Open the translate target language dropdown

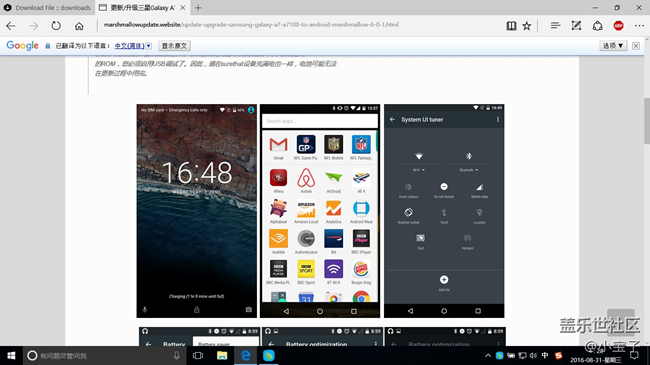click(133, 46)
